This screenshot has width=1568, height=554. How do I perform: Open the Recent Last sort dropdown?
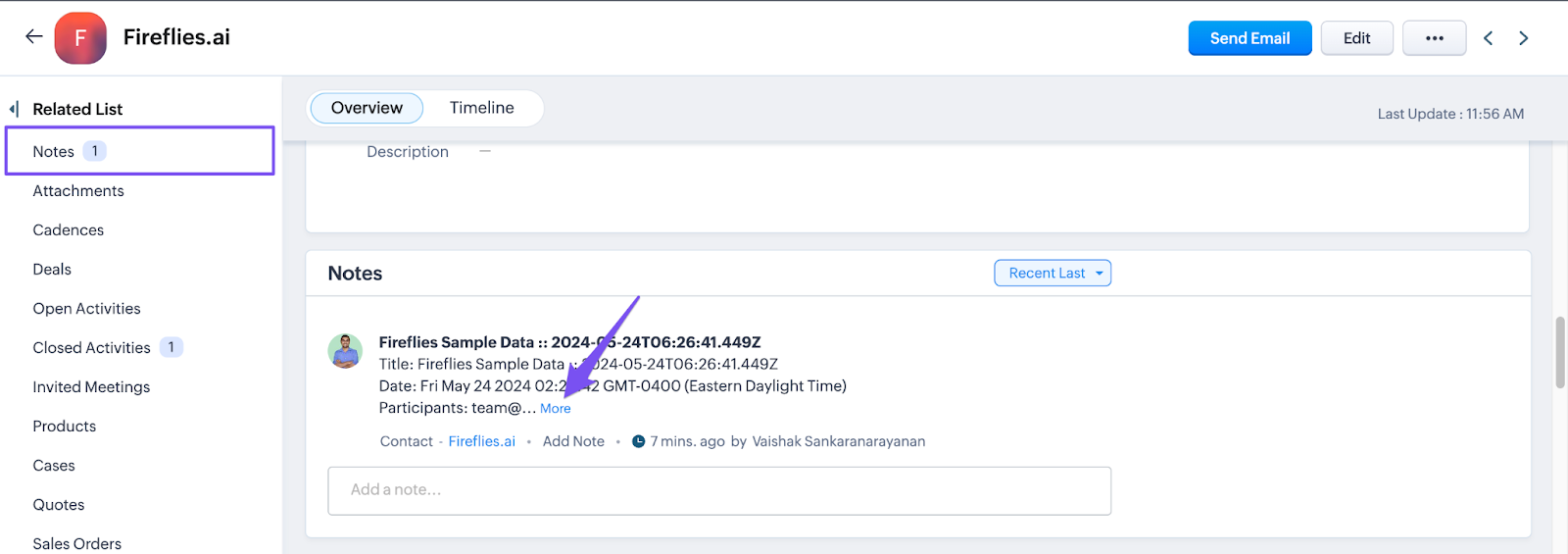click(x=1053, y=274)
